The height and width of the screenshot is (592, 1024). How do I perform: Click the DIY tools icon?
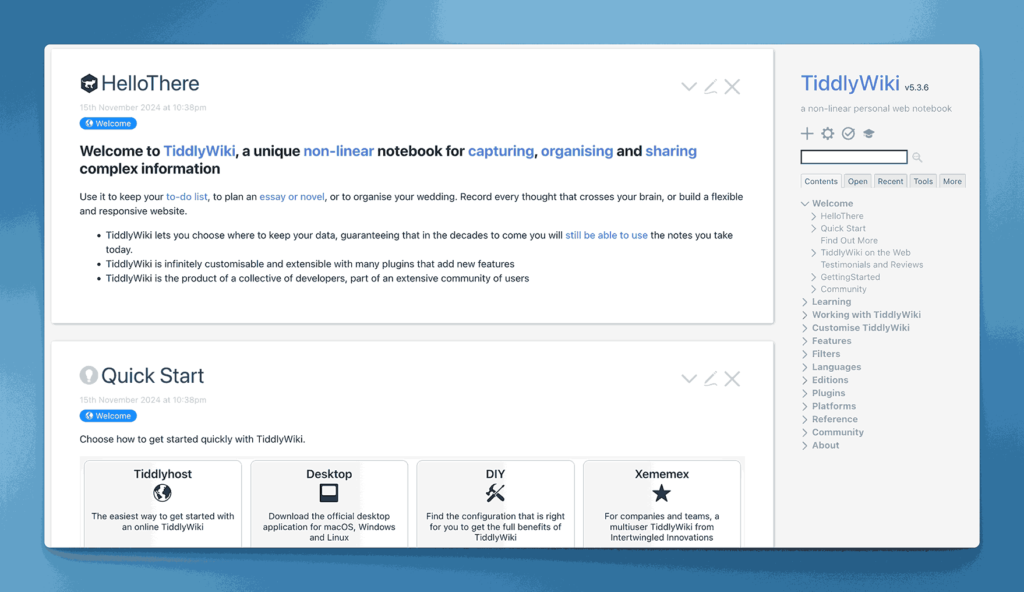pos(495,493)
